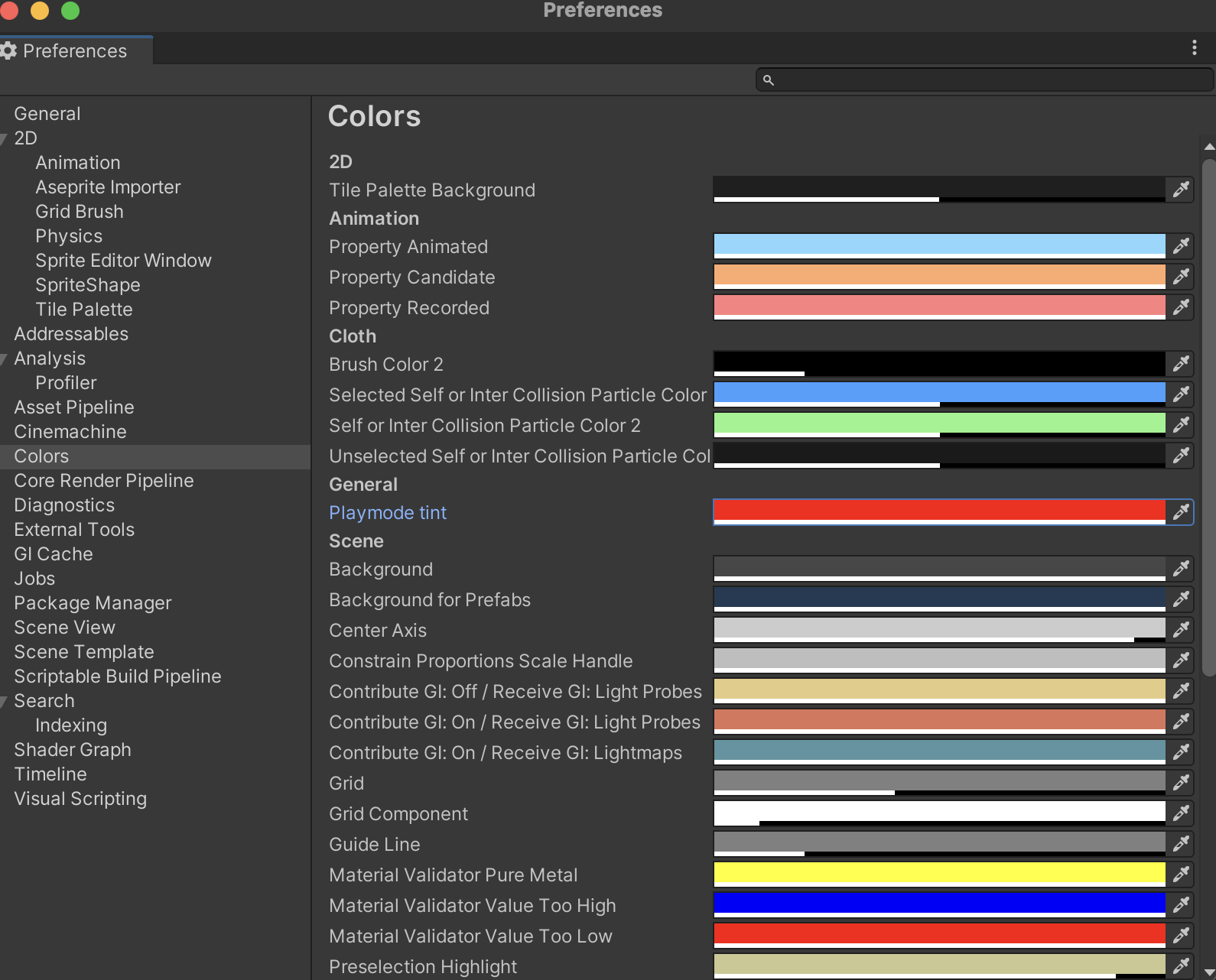Eyedropper for Material Validator Value Too High
This screenshot has height=980, width=1216.
[x=1181, y=905]
